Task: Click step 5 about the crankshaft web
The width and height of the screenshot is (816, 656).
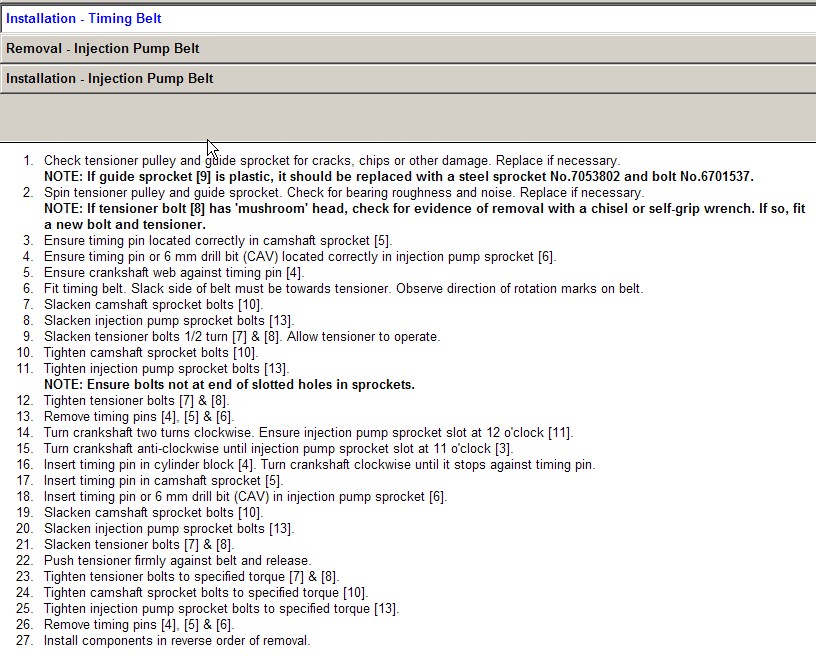Action: (173, 272)
